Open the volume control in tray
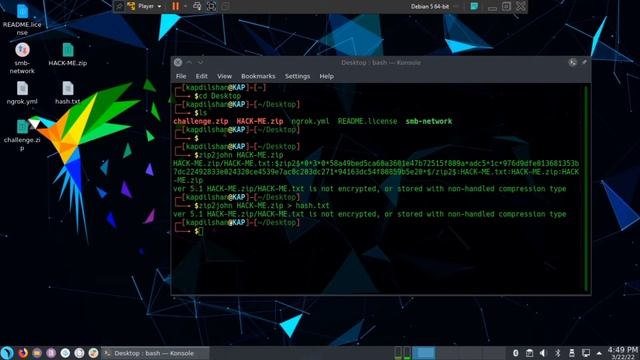Screen dimensions: 640x360 pos(542,353)
